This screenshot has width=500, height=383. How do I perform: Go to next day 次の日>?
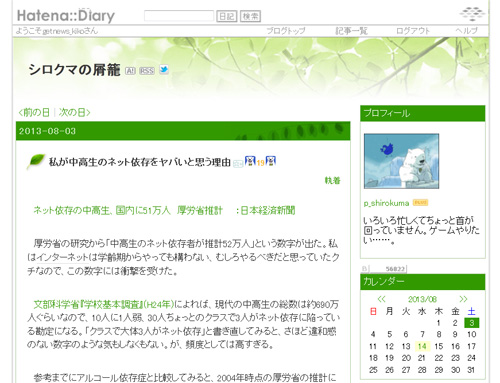[x=74, y=112]
